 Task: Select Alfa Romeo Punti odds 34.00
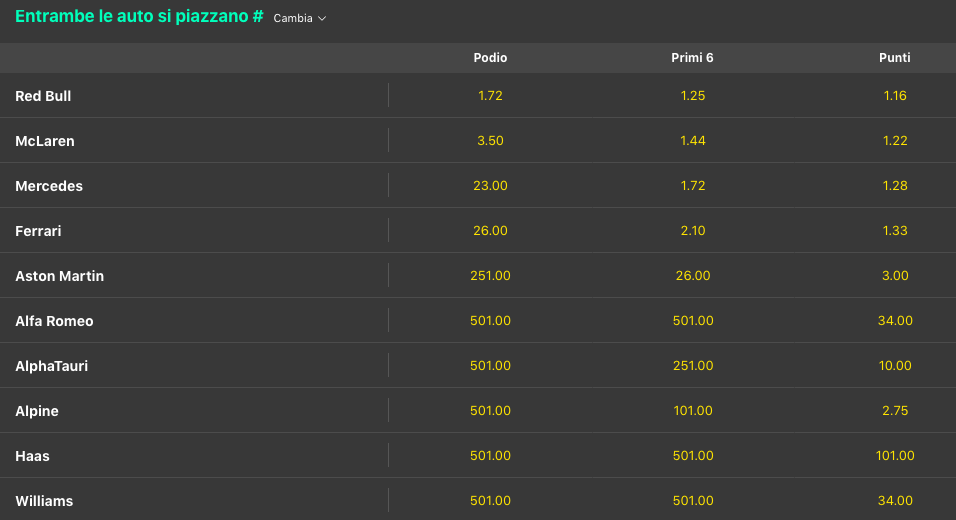click(895, 321)
